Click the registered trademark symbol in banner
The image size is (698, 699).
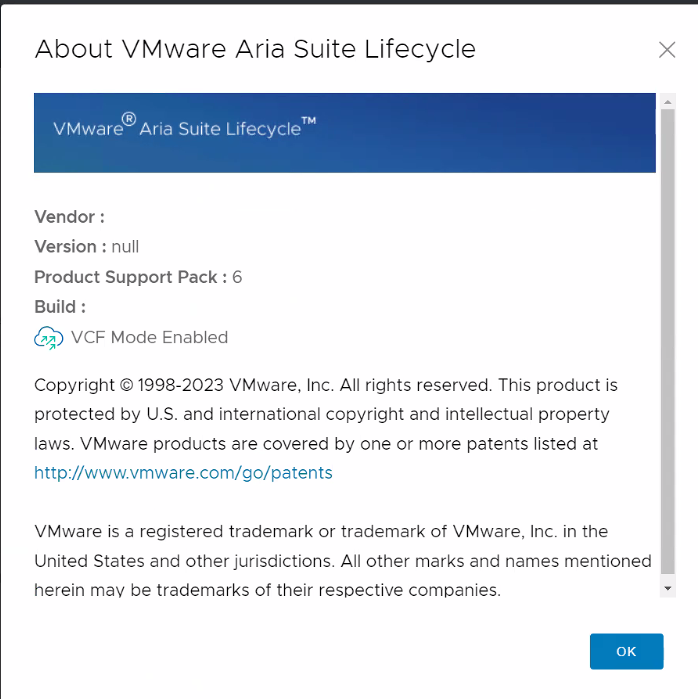[x=129, y=121]
